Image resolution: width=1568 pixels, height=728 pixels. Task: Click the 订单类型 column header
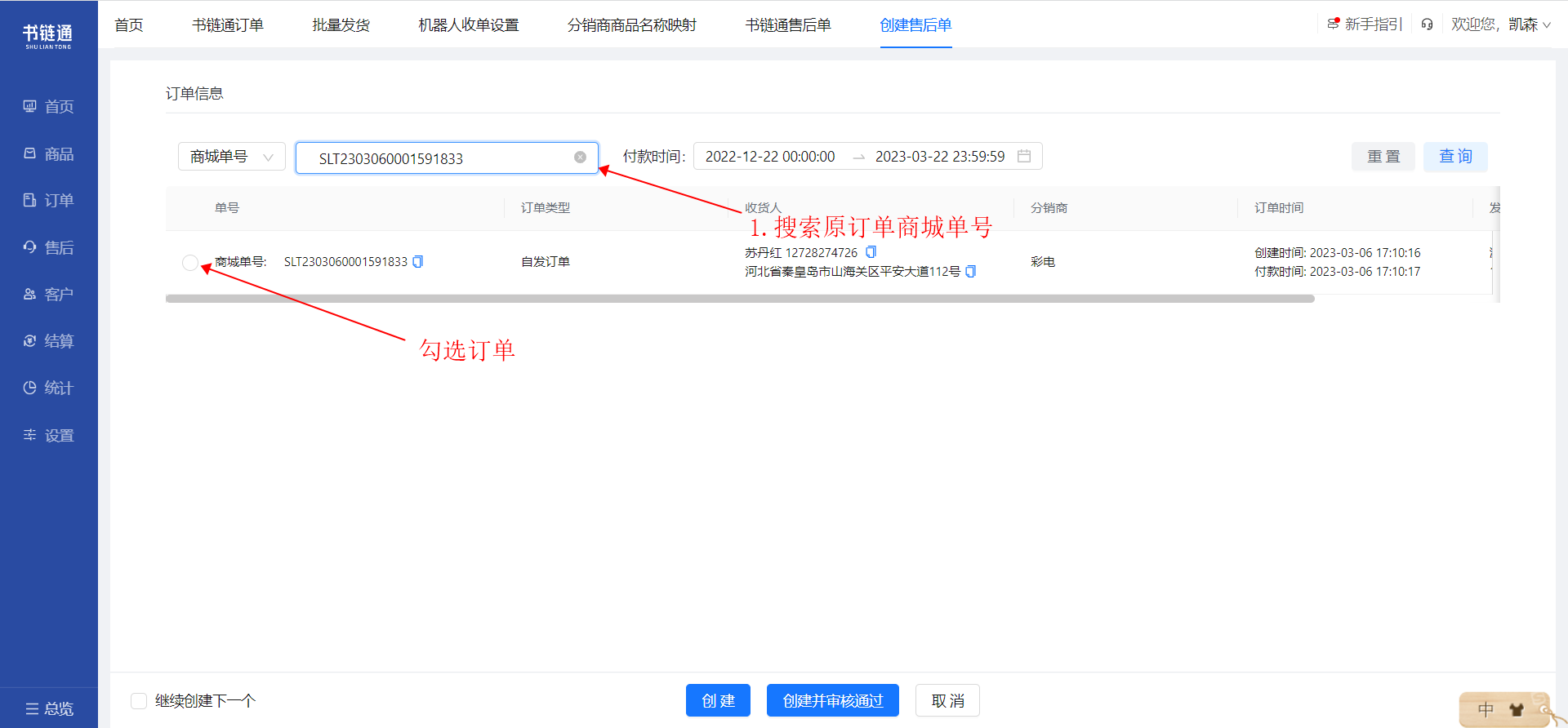coord(546,208)
